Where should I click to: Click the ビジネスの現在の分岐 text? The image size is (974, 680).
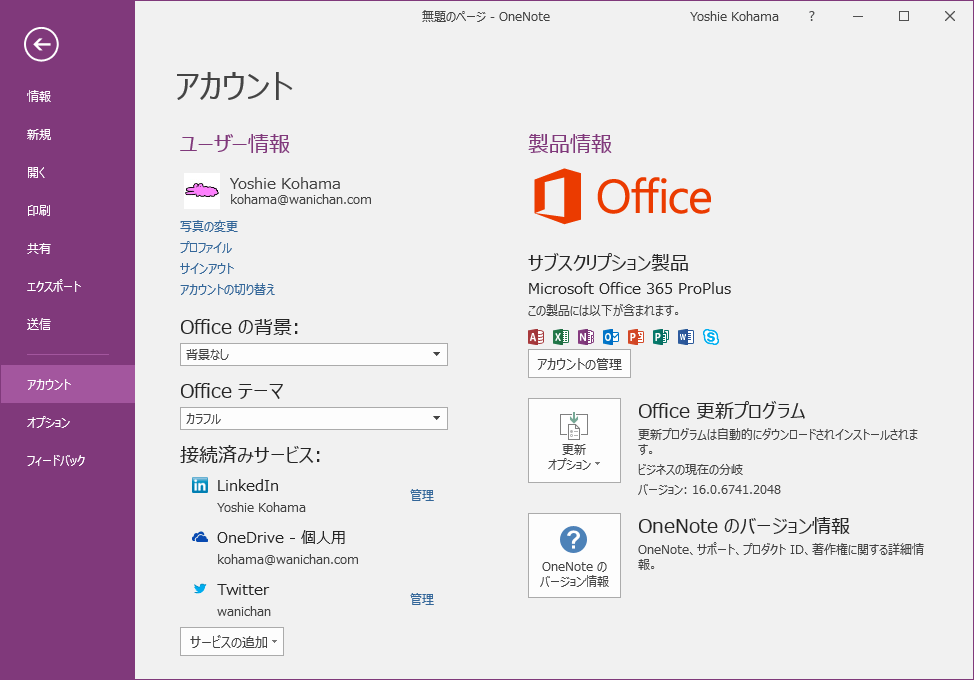tap(690, 469)
